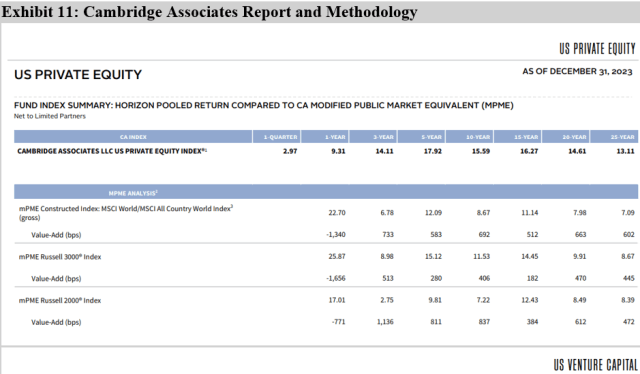This screenshot has width=640, height=374.
Task: Select the 25.87 Russell 3000 one-year value
Action: pyautogui.click(x=337, y=256)
